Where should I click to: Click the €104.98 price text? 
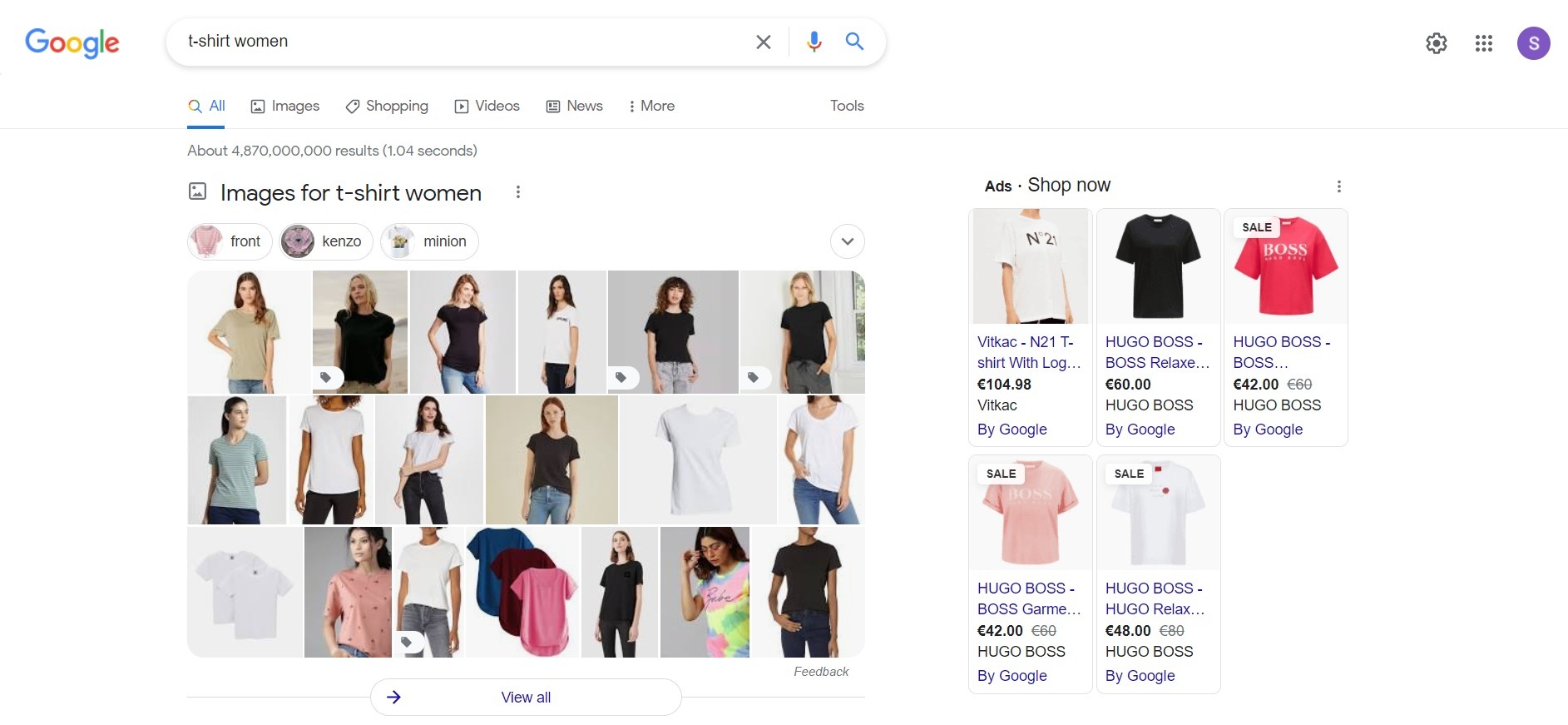[1004, 385]
